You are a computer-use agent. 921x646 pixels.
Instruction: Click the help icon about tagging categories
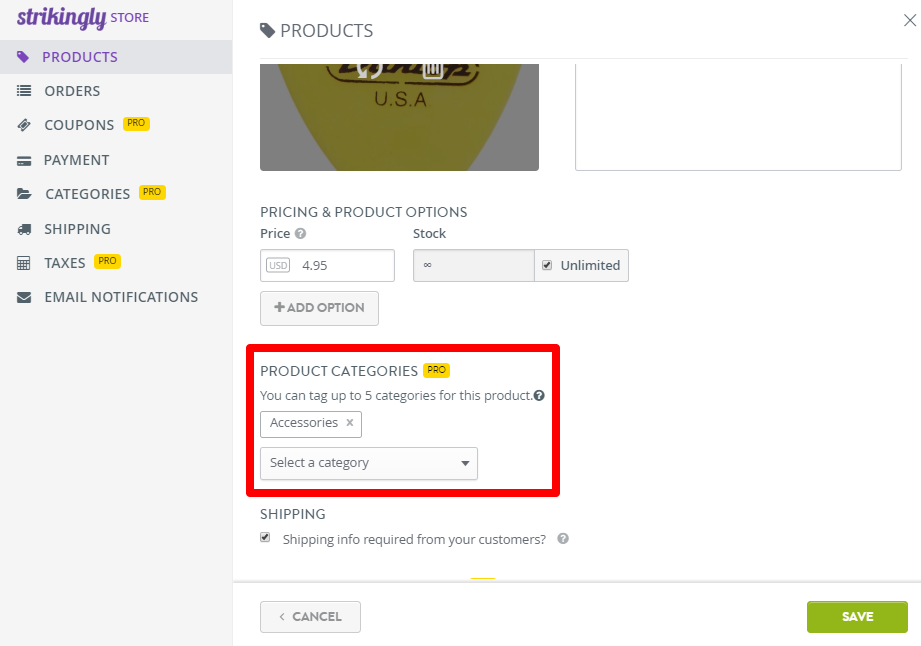click(x=539, y=395)
